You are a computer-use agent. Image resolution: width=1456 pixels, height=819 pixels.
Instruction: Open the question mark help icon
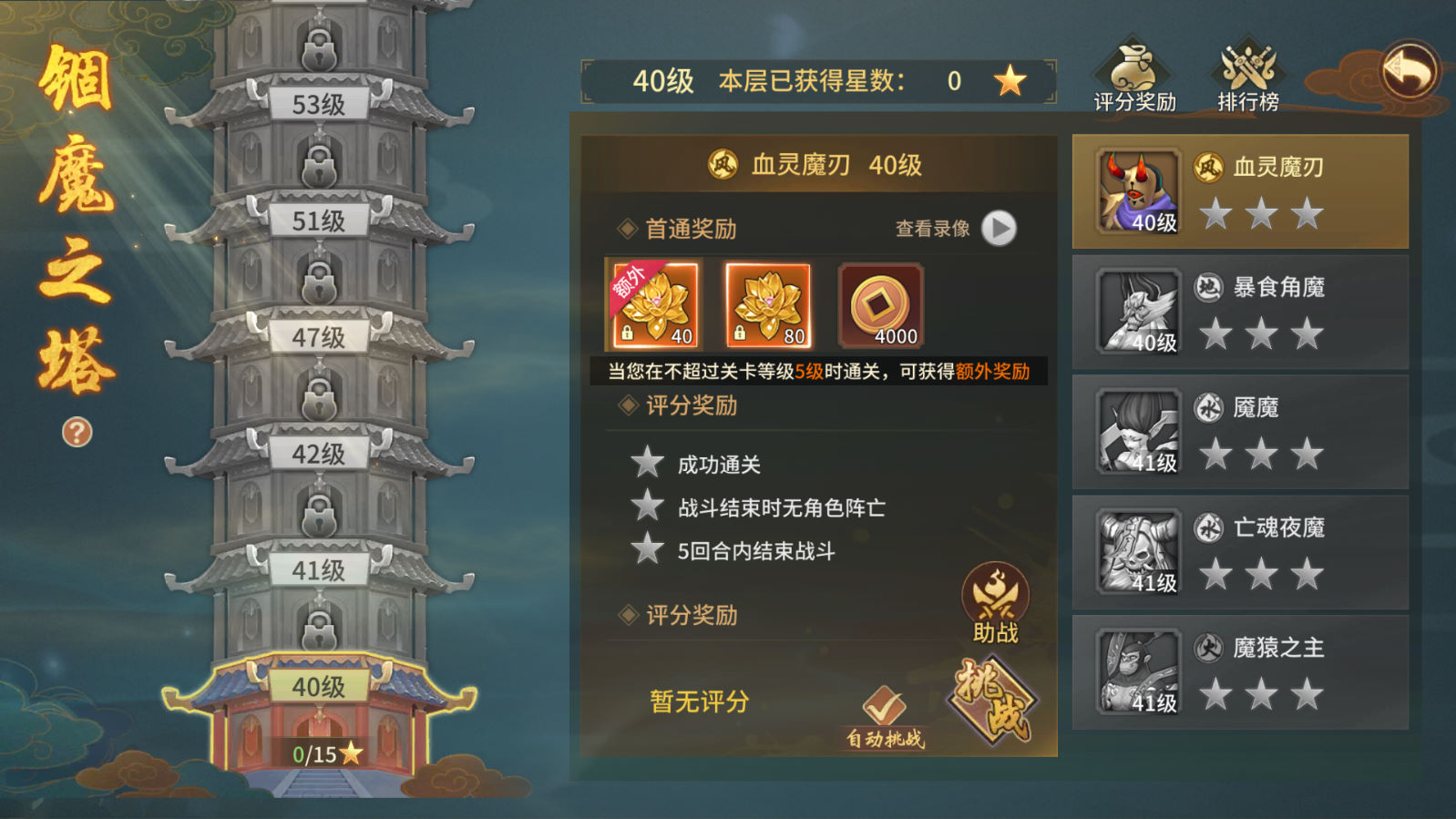pyautogui.click(x=77, y=432)
